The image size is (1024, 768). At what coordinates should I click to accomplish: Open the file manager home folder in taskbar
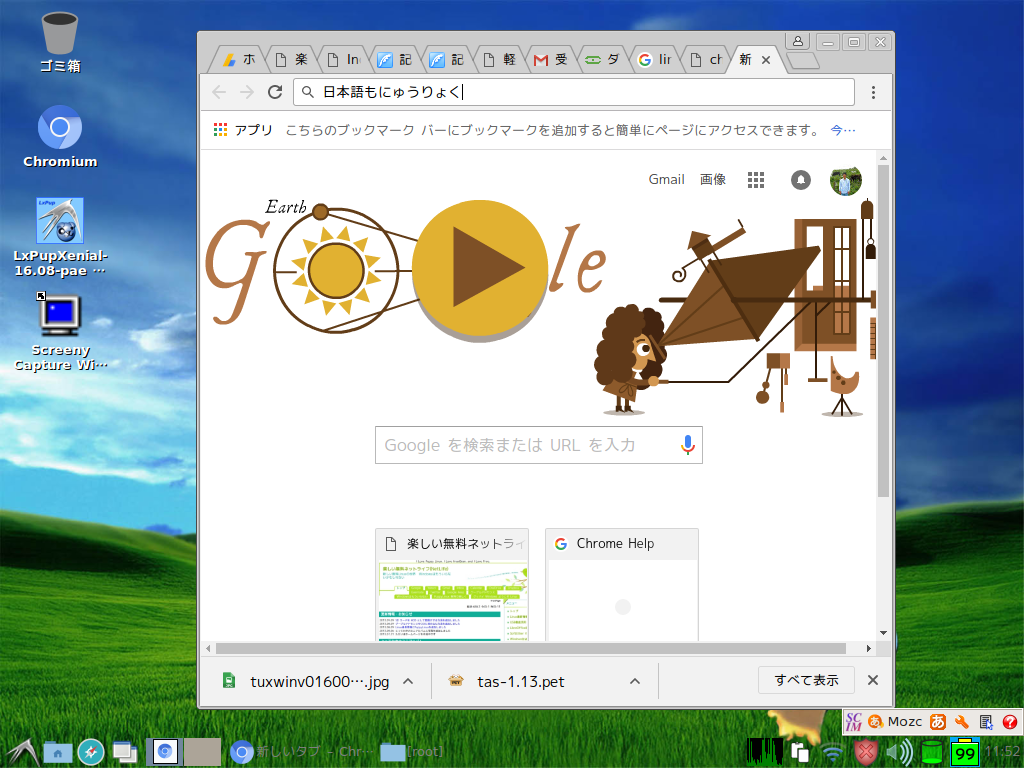click(57, 752)
